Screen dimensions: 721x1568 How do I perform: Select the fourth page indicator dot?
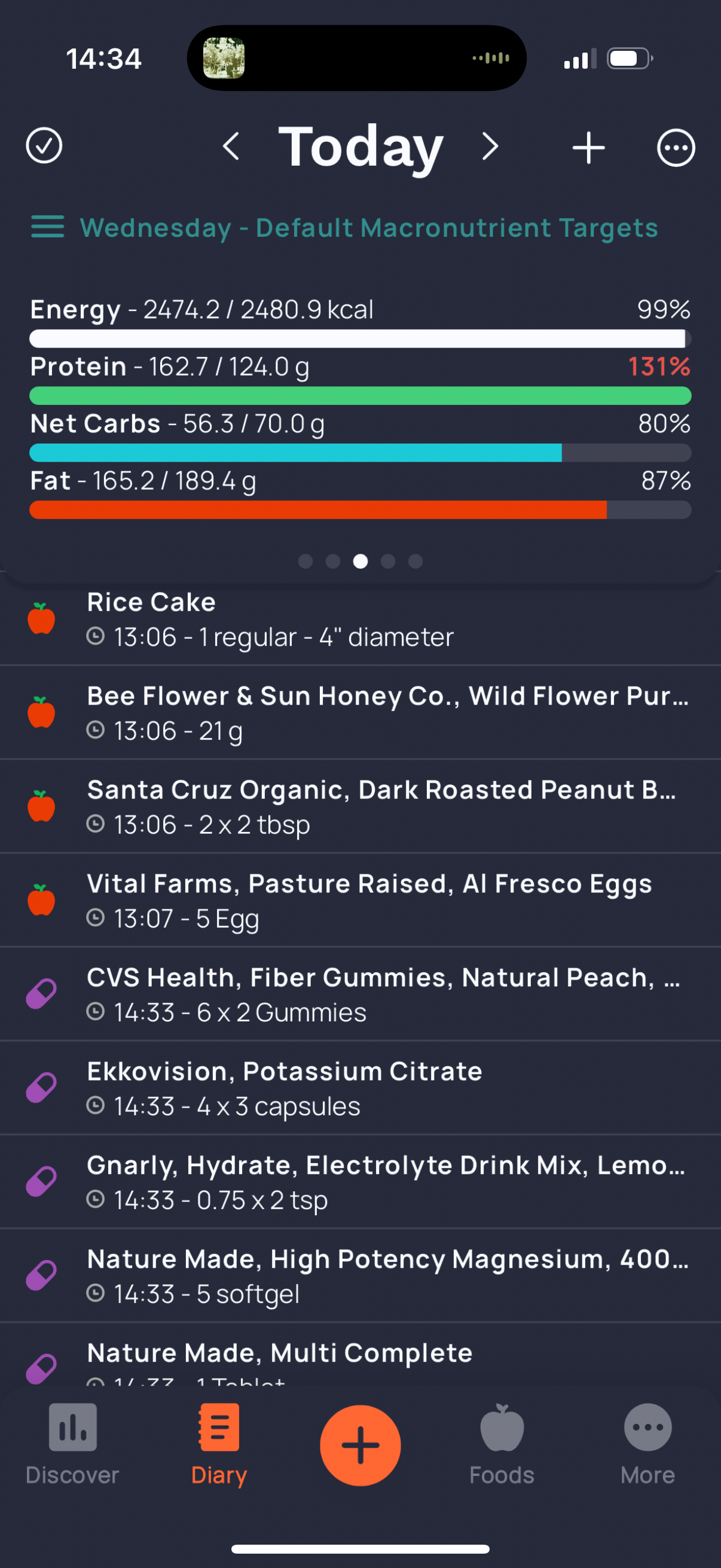(x=387, y=561)
